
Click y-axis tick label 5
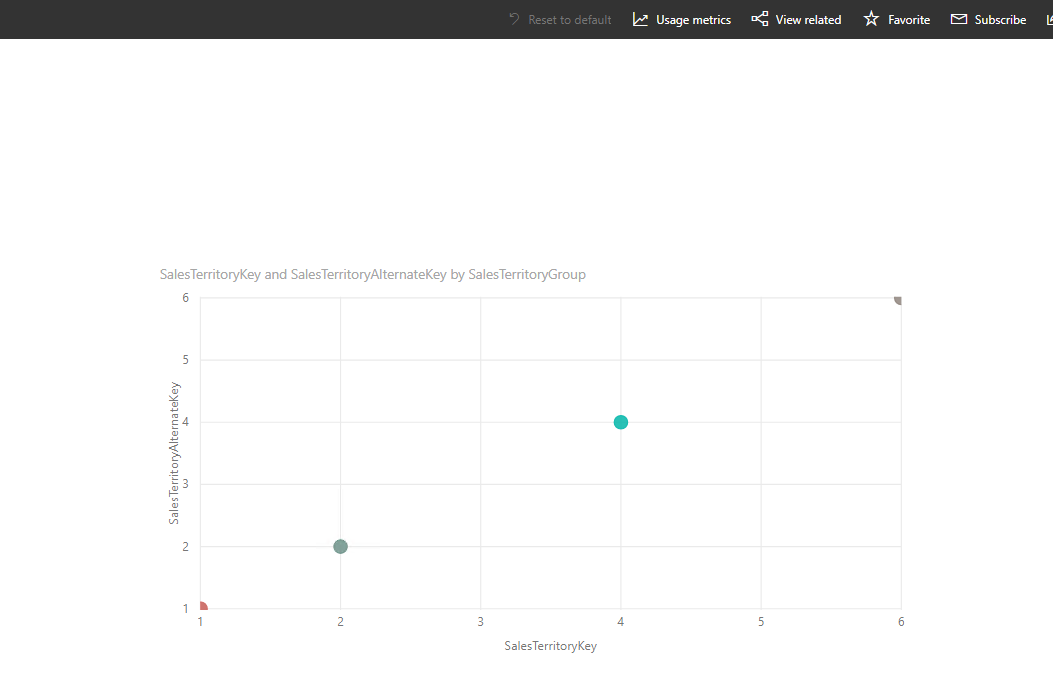coord(185,360)
